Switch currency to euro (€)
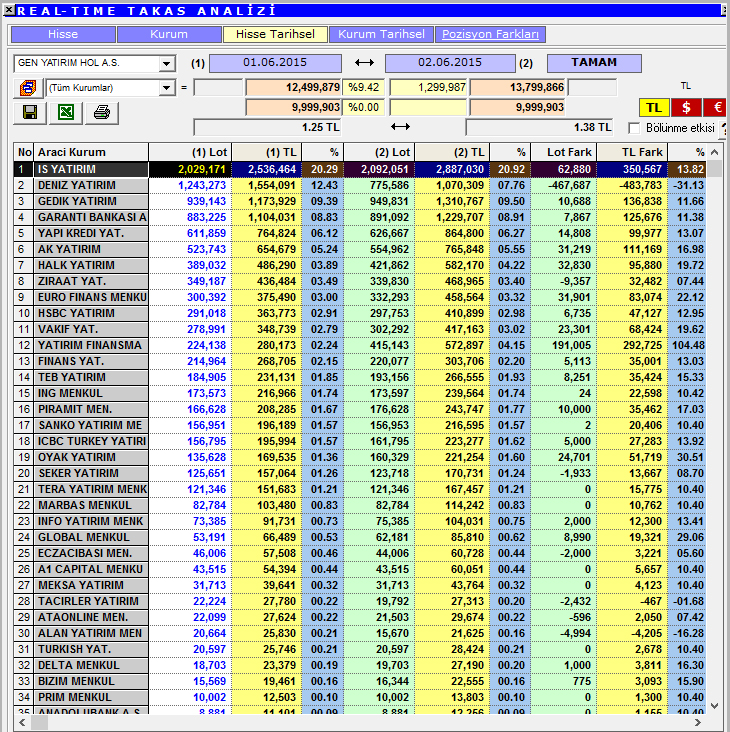 click(x=717, y=108)
